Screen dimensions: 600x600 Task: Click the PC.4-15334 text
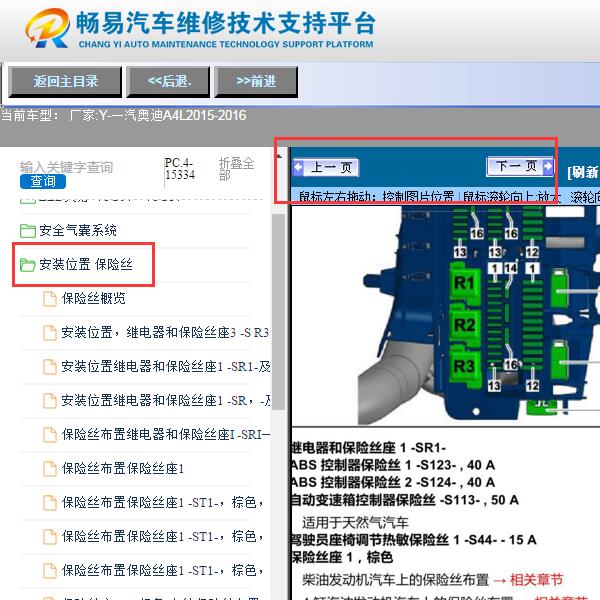point(180,169)
